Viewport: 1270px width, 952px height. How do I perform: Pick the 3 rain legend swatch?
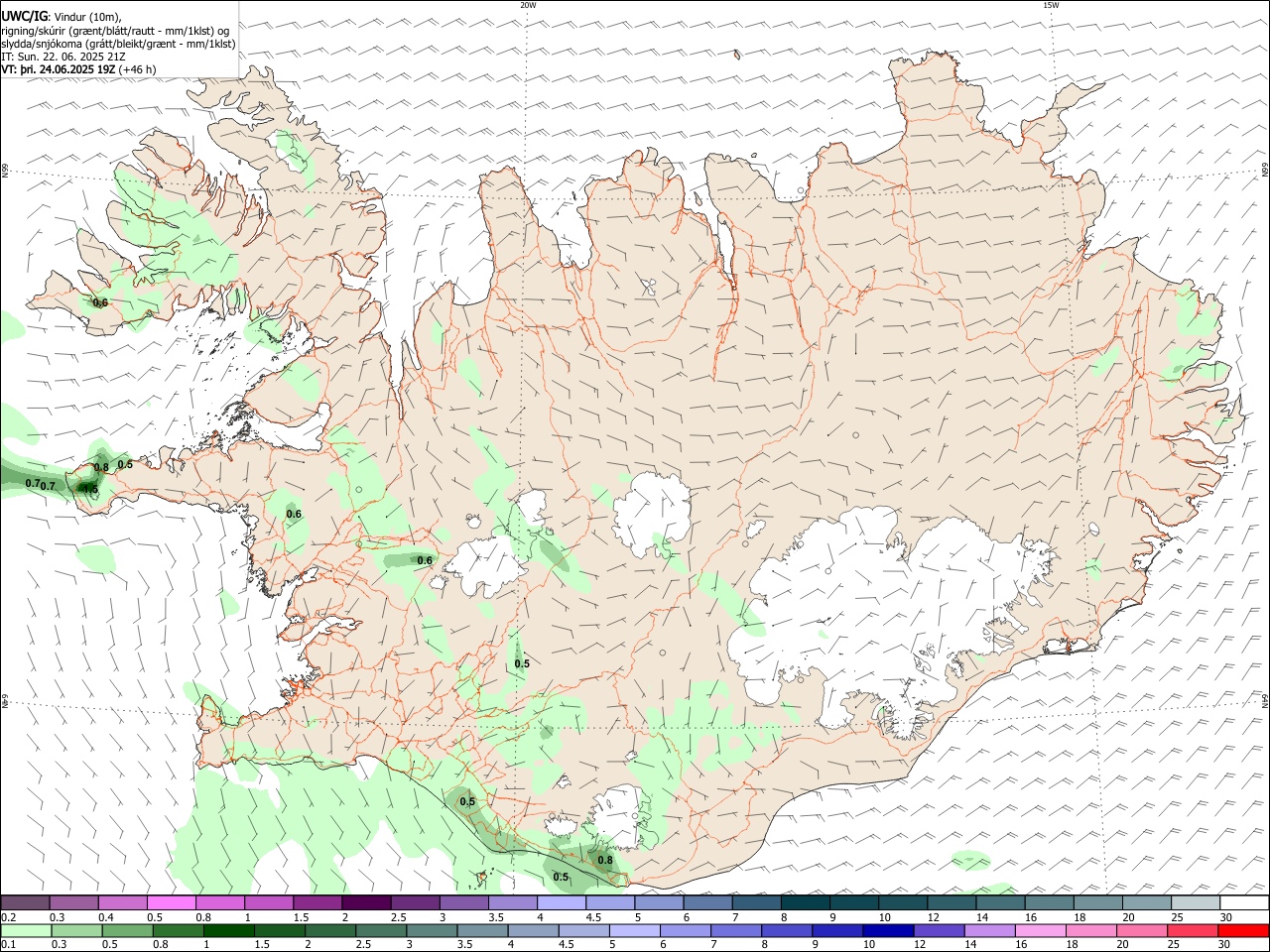pos(432,930)
